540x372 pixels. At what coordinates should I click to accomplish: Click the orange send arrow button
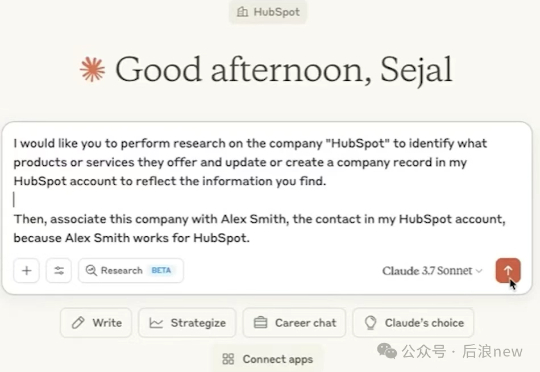click(x=508, y=270)
